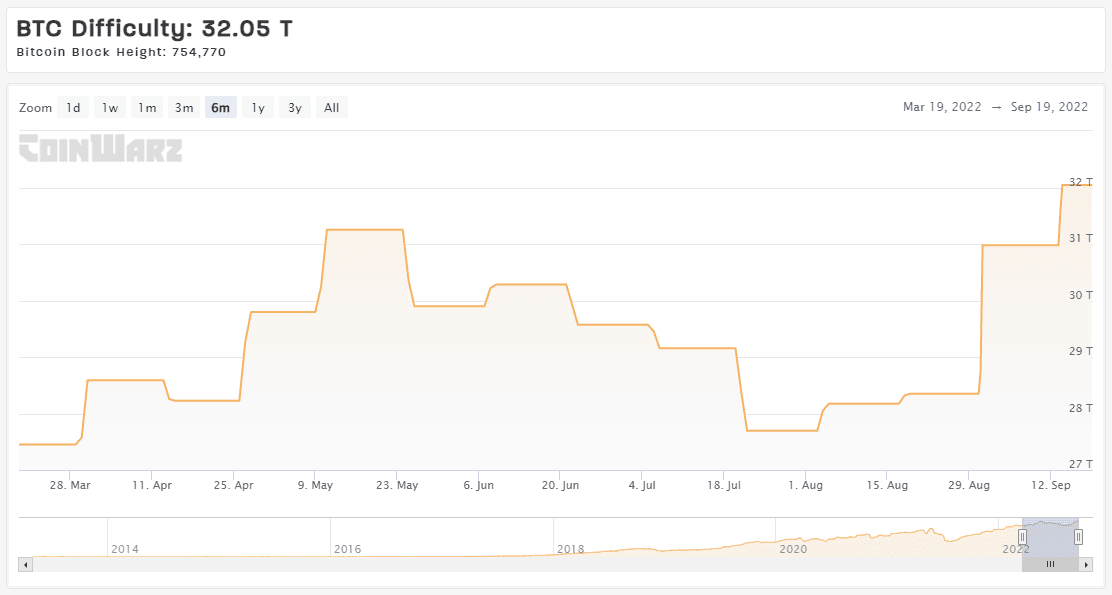Click the 2018 area in navigator

pyautogui.click(x=570, y=548)
